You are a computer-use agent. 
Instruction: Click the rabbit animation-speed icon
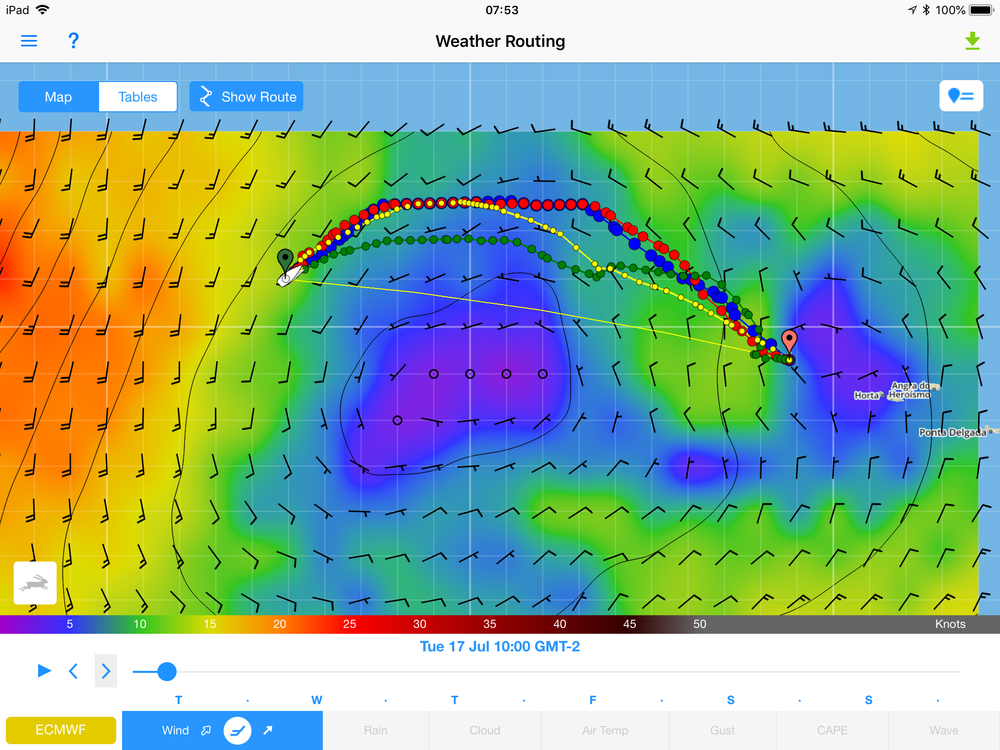point(33,583)
